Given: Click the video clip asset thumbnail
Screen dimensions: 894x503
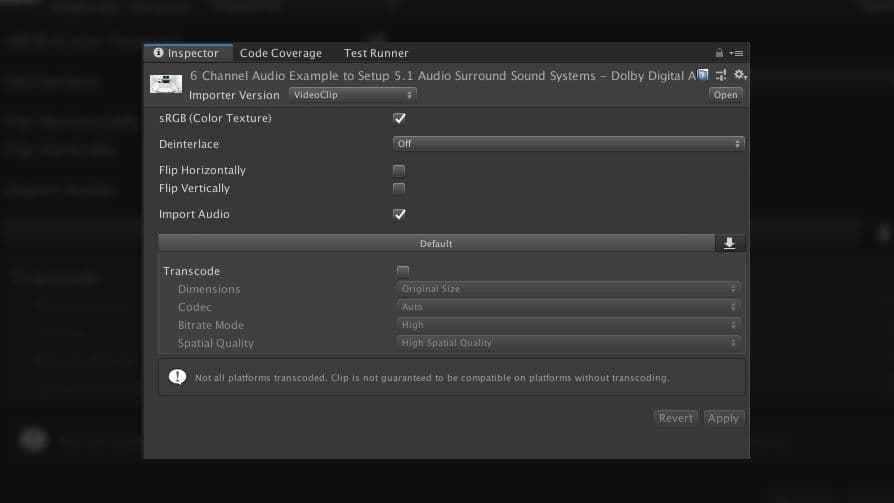Looking at the screenshot, I should point(166,84).
